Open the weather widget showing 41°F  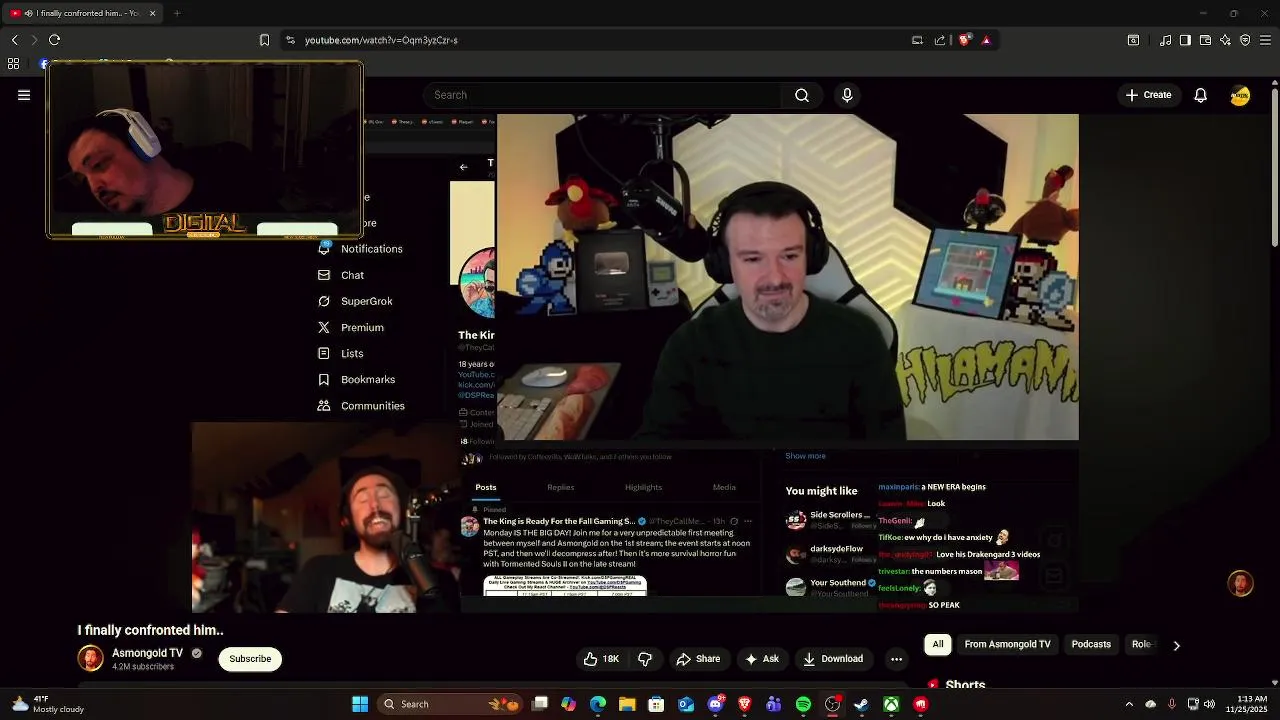[50, 704]
